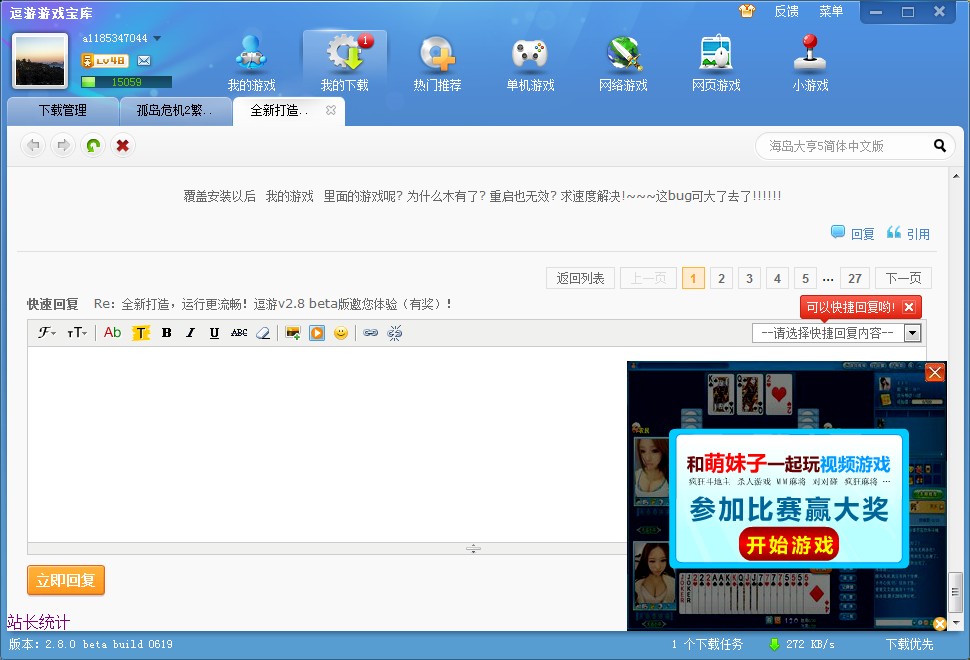Refresh the current page

tap(93, 145)
